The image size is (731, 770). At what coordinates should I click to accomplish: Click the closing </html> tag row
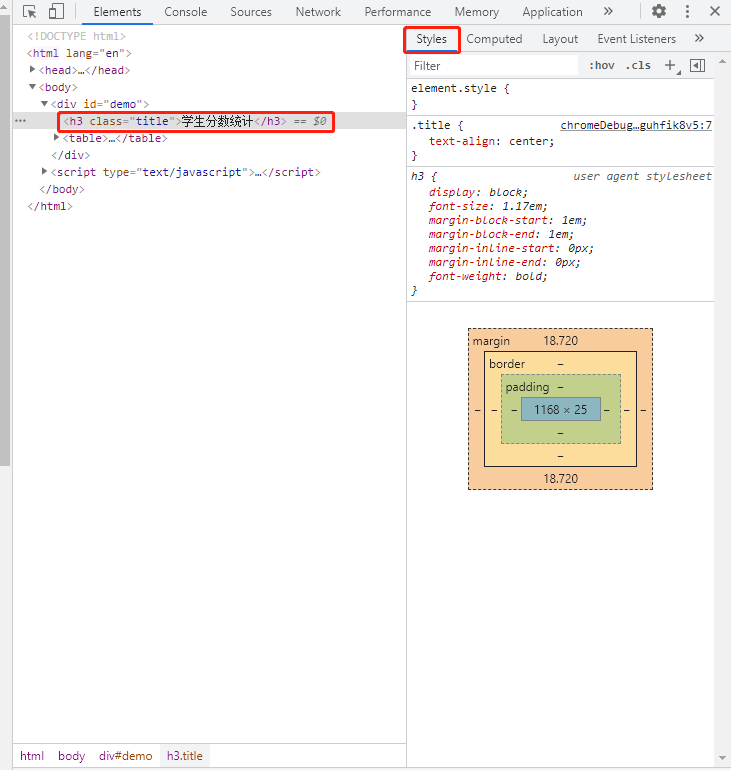click(x=50, y=206)
